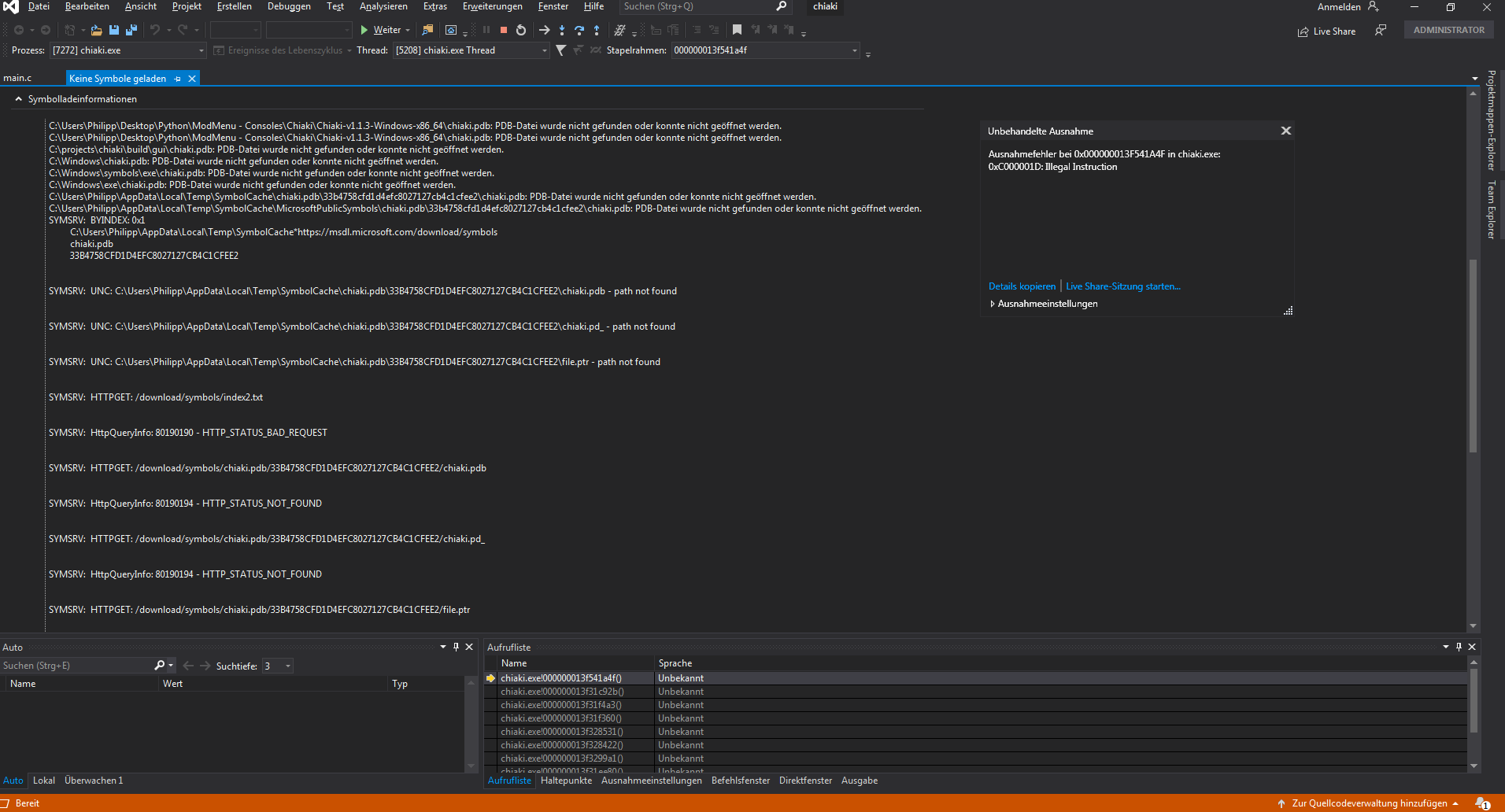The height and width of the screenshot is (812, 1505).
Task: Click the thread filter funnel icon
Action: click(x=562, y=50)
